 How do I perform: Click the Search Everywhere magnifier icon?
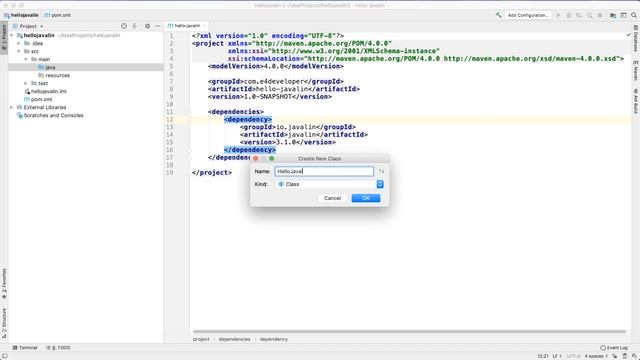coord(634,15)
